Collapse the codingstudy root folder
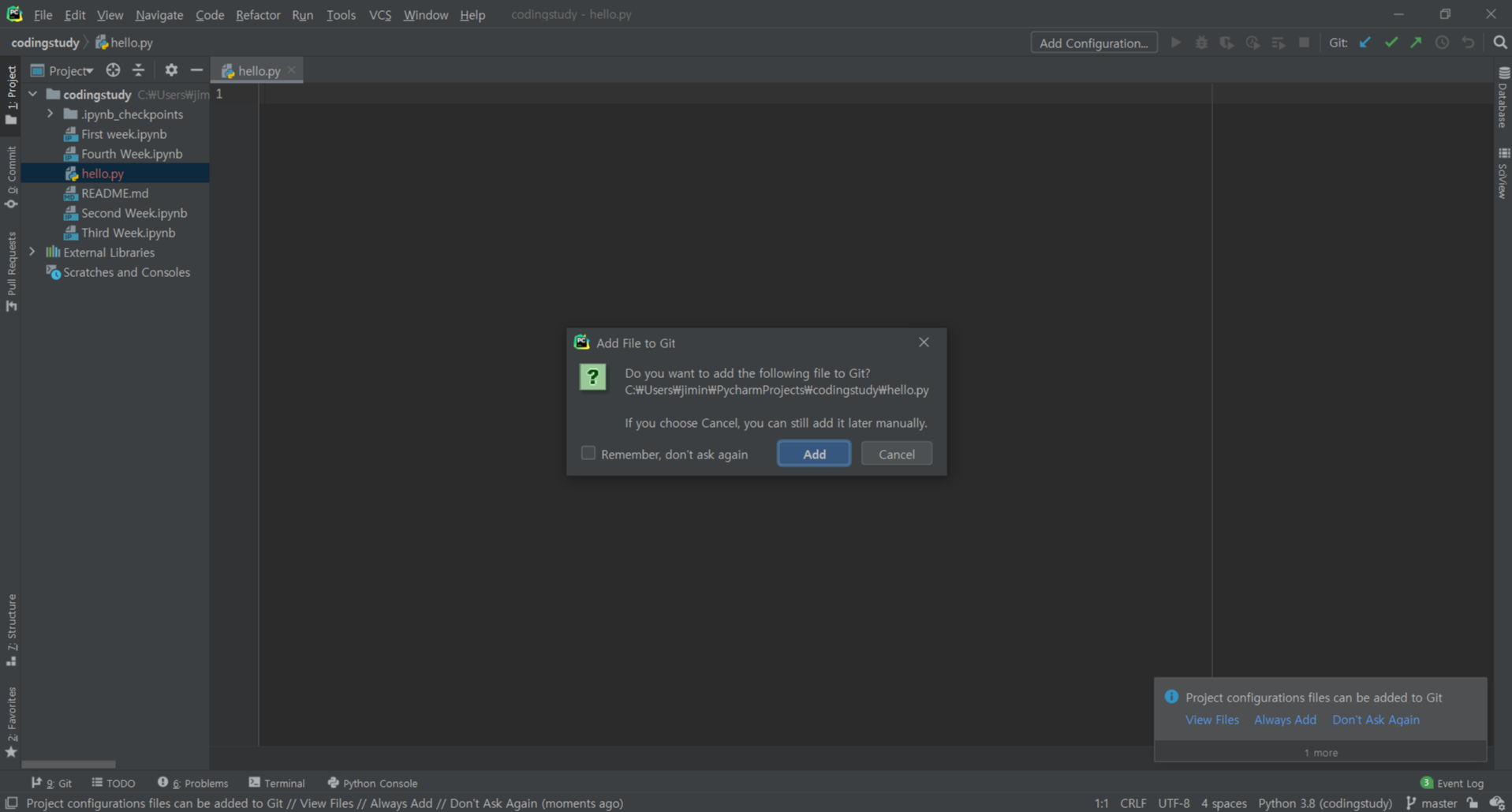Viewport: 1512px width, 812px height. (33, 94)
